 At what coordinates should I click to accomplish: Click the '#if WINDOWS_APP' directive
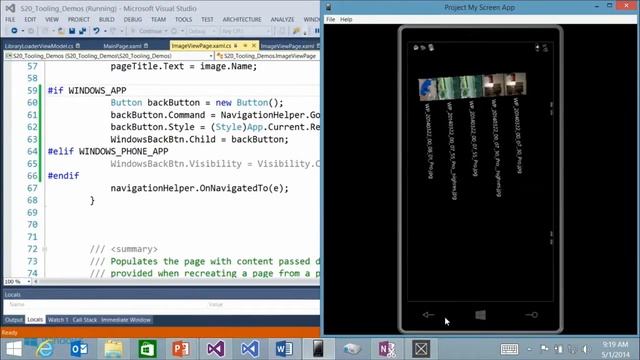click(x=87, y=91)
